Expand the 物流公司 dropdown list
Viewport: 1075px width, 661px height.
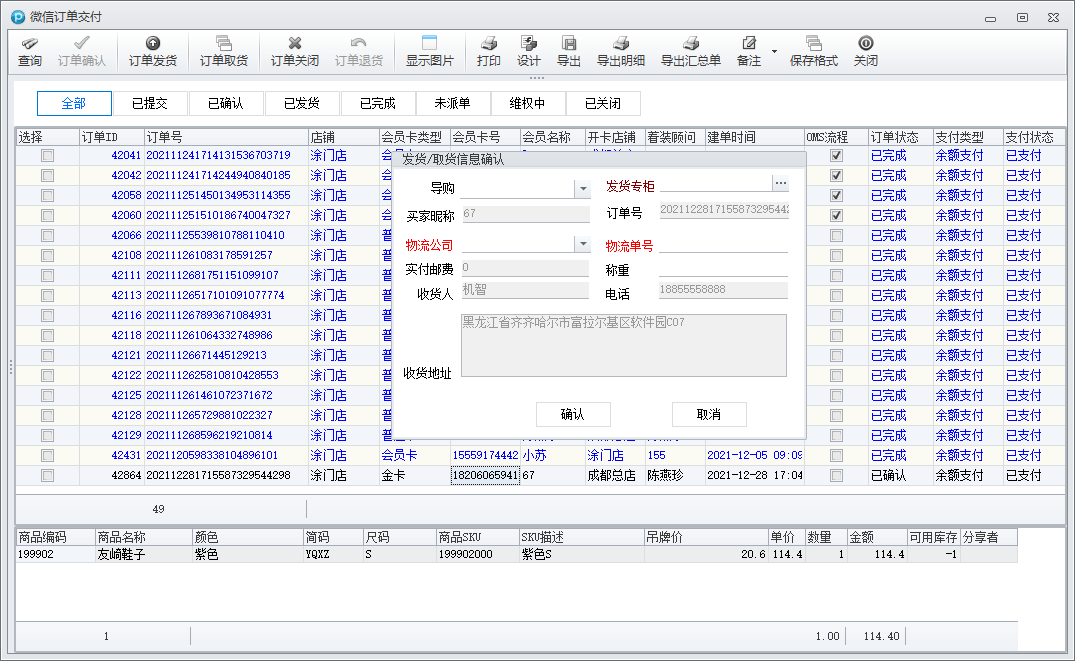[x=582, y=245]
